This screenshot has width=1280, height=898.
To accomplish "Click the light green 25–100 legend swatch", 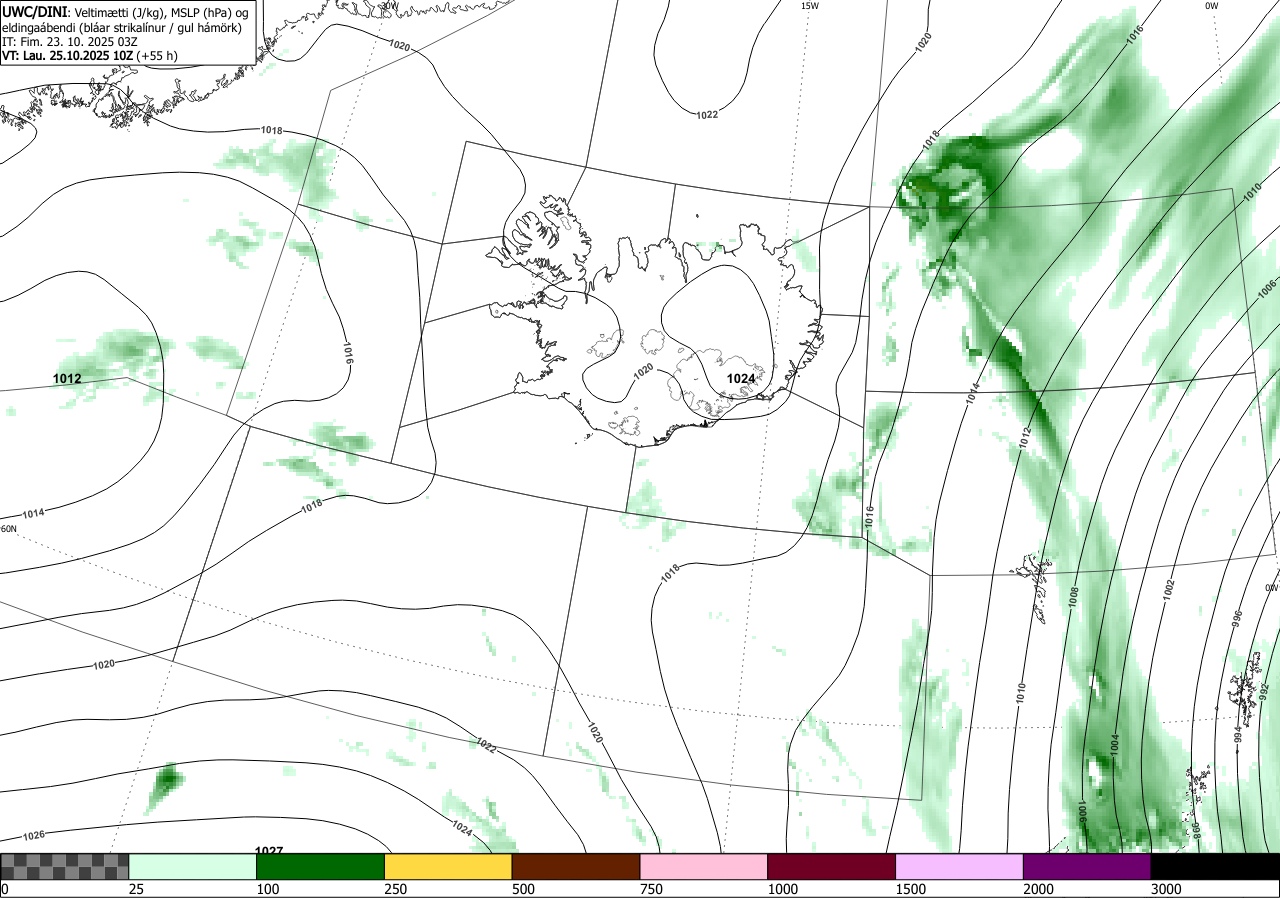I will coord(193,866).
